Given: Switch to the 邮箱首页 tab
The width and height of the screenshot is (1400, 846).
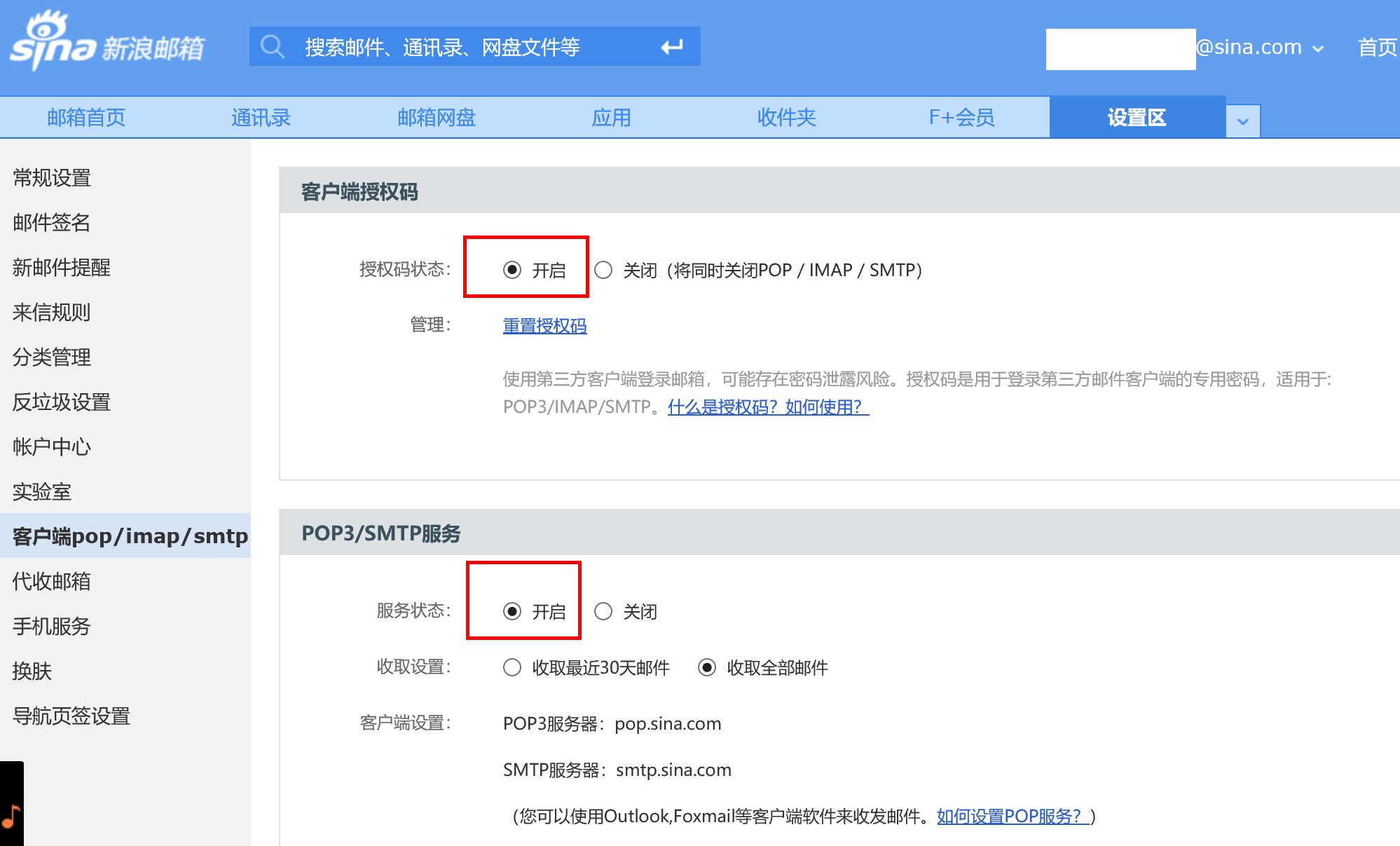Looking at the screenshot, I should click(x=86, y=118).
